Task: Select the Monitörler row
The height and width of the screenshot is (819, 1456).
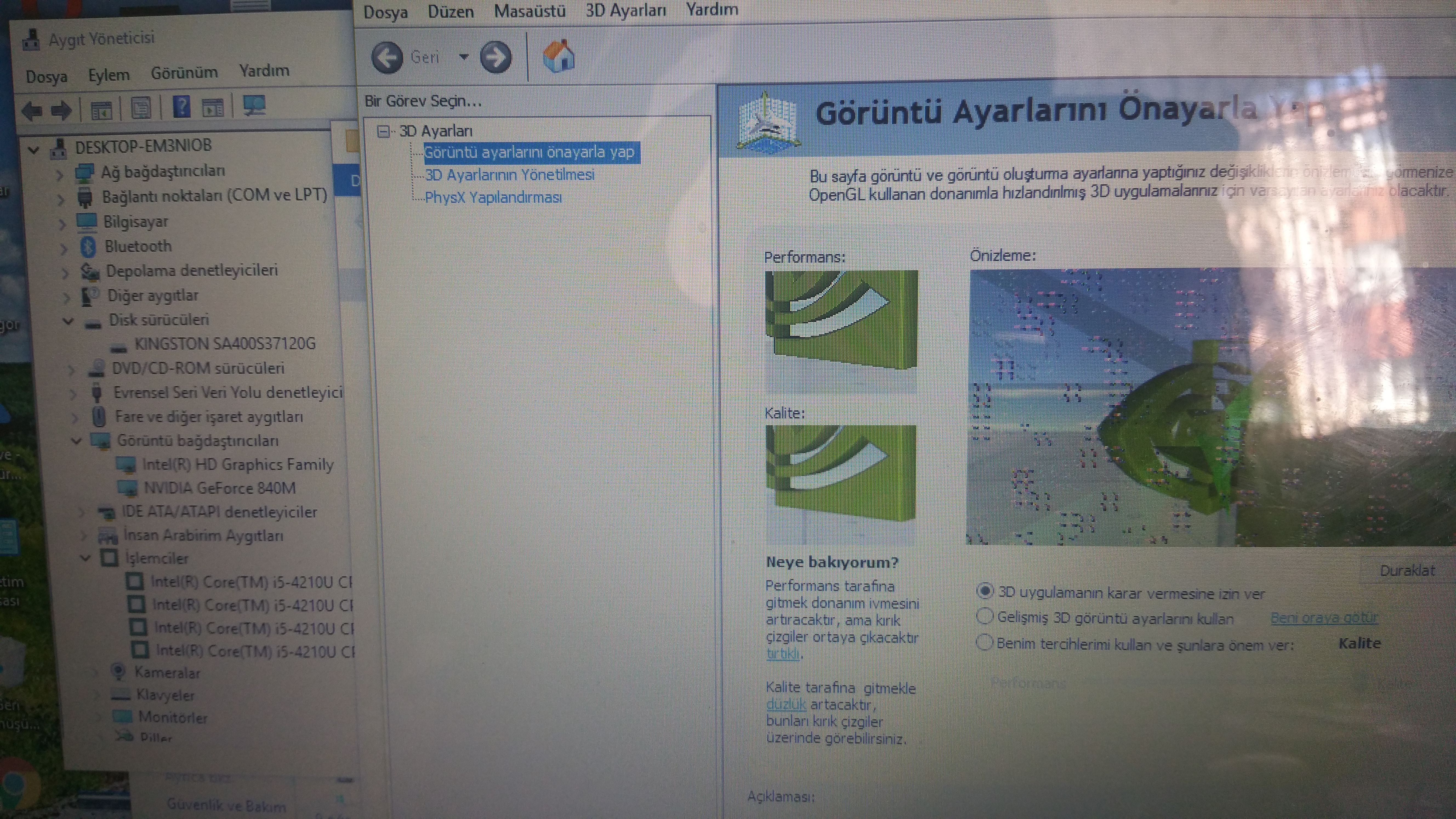Action: click(x=173, y=718)
